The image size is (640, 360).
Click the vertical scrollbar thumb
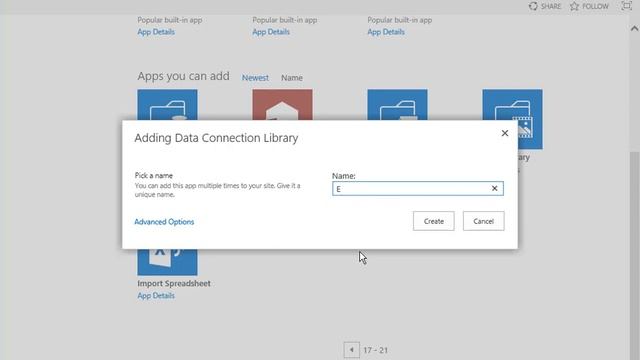coord(634,256)
